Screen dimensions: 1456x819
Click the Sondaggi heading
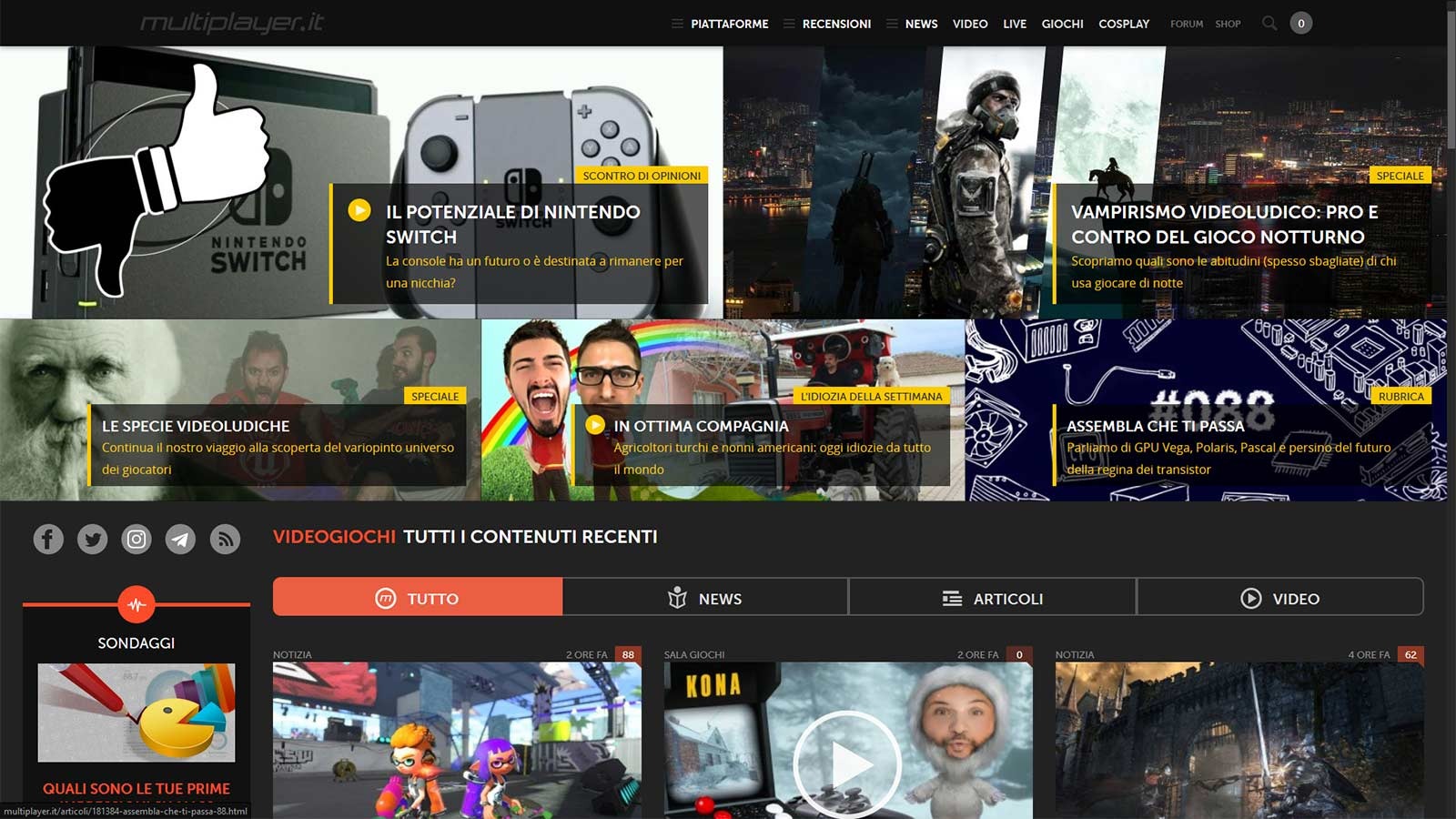pyautogui.click(x=136, y=642)
